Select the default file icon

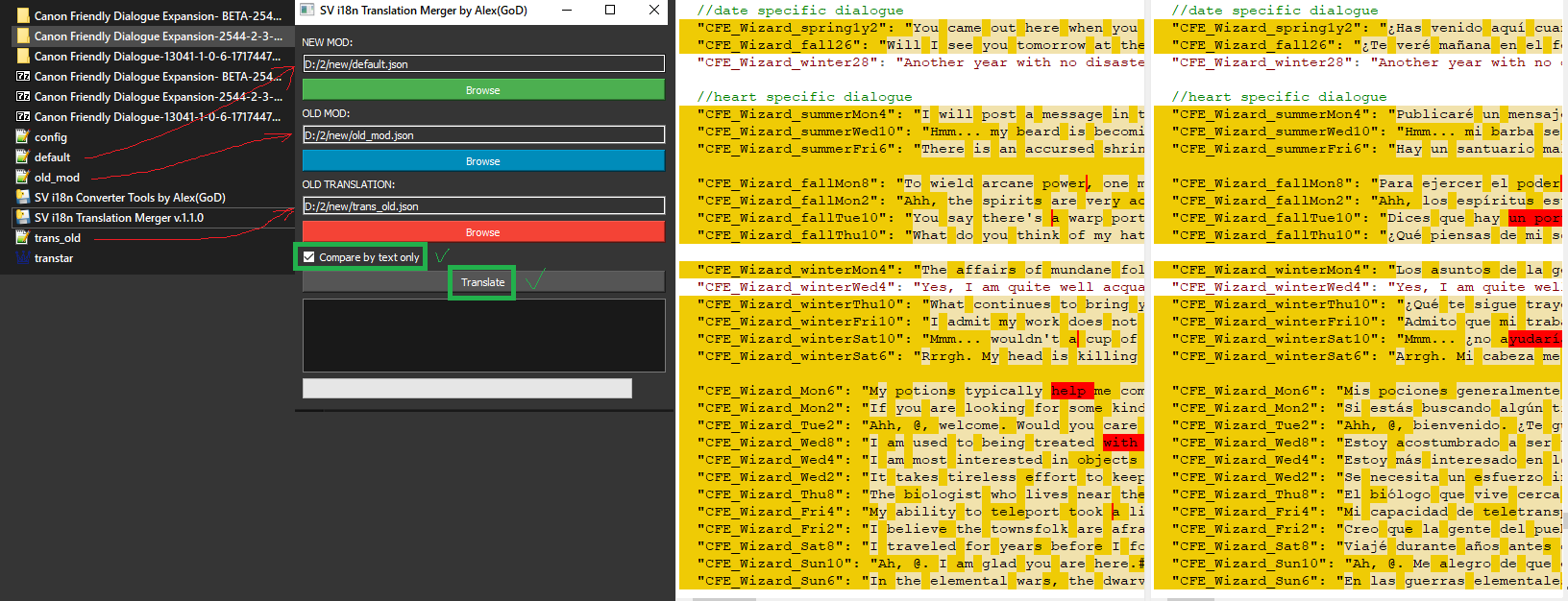(x=23, y=157)
